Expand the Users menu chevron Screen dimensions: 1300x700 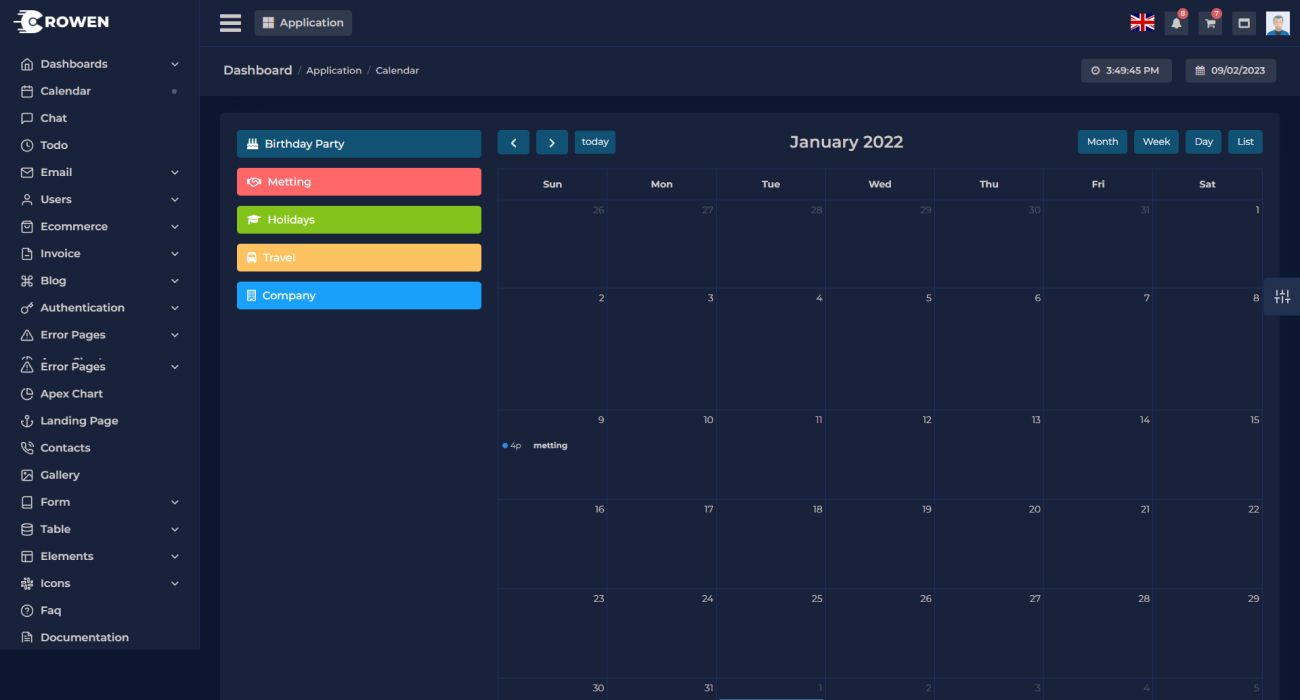[x=175, y=199]
